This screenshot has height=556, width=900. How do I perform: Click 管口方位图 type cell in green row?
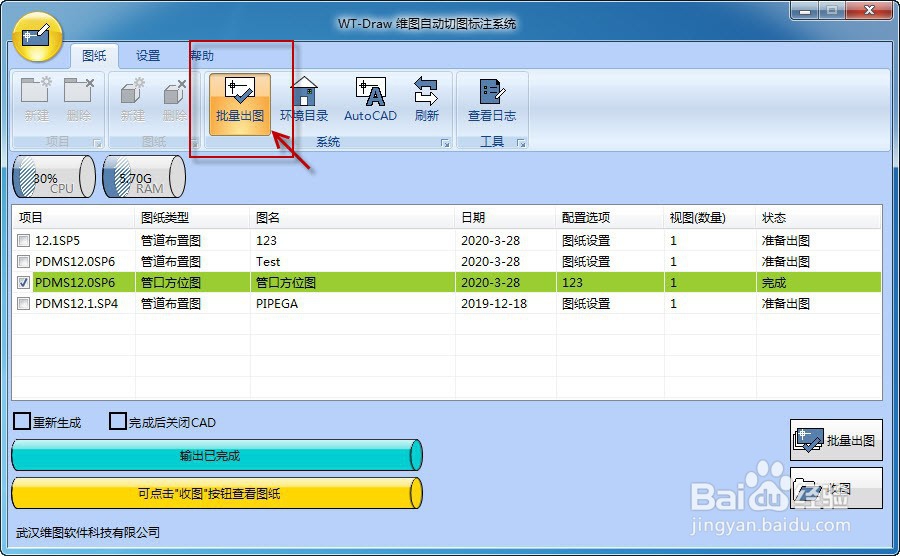click(x=171, y=283)
